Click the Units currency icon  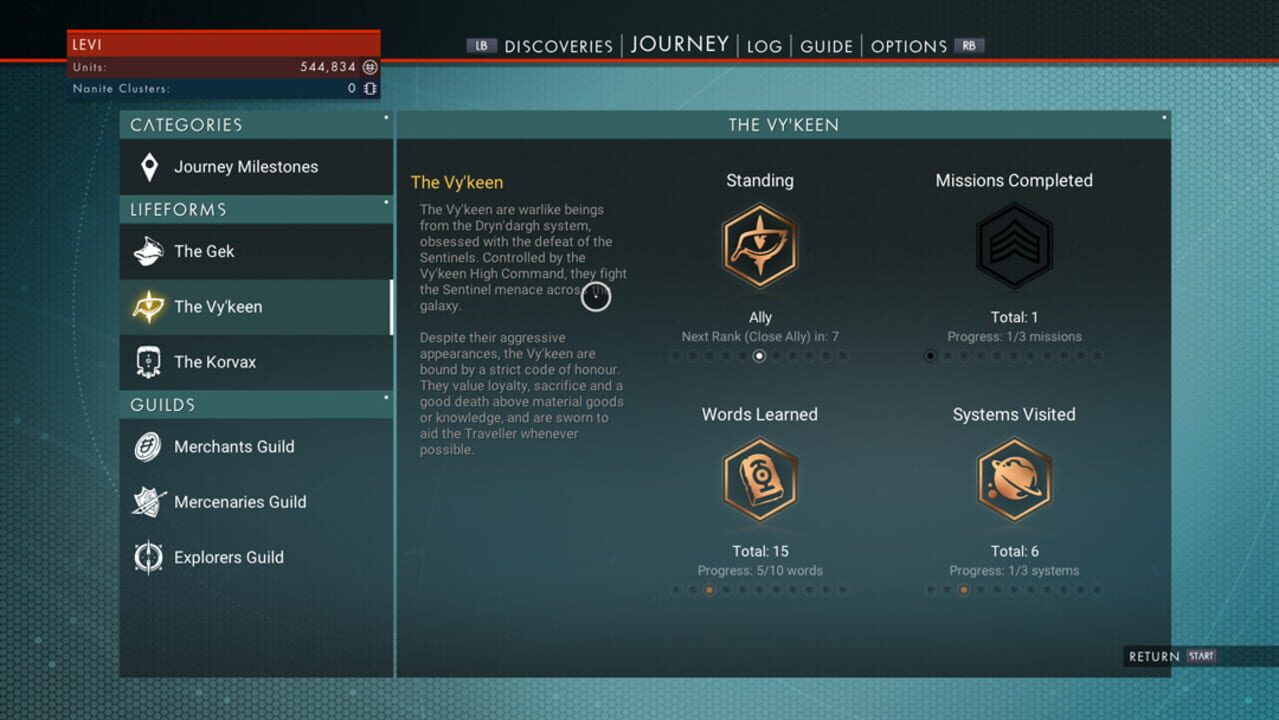click(x=370, y=67)
